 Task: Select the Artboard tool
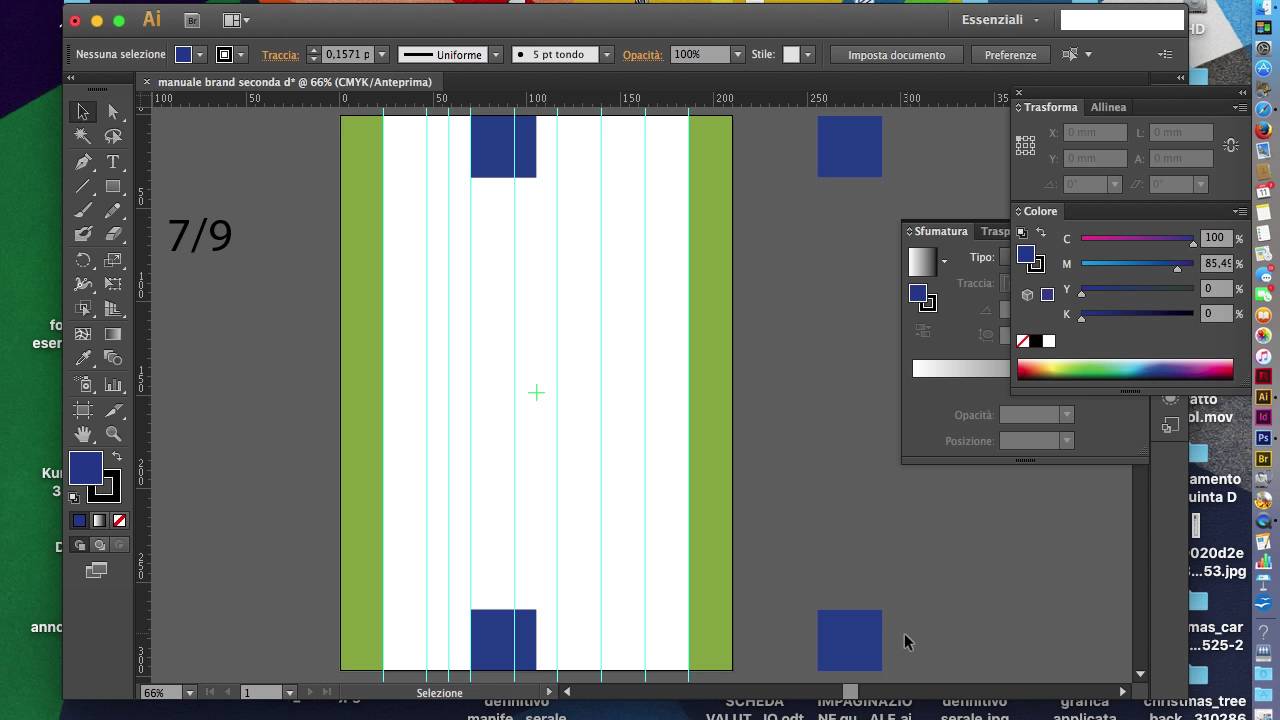pyautogui.click(x=83, y=410)
